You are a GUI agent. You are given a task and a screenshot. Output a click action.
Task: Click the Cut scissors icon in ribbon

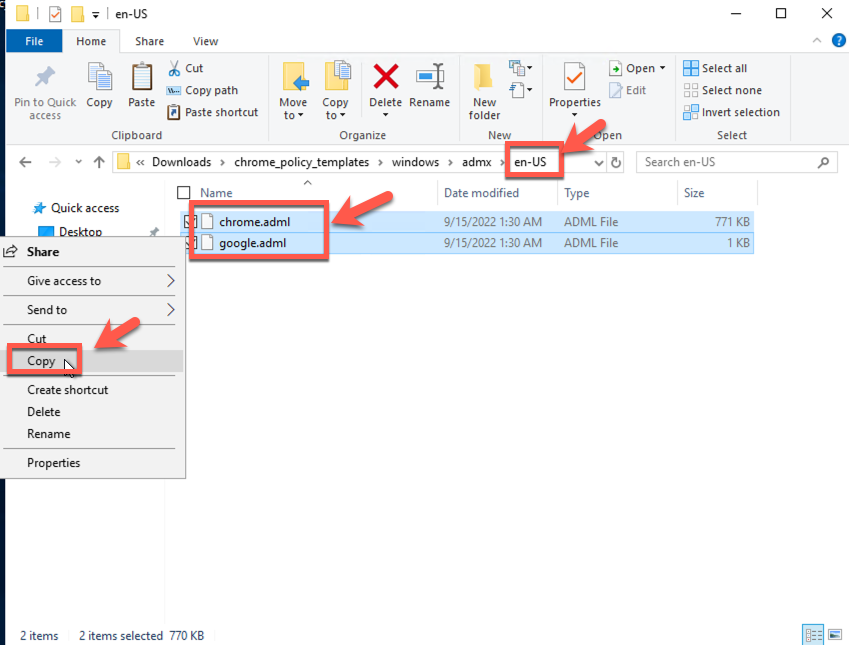(173, 68)
